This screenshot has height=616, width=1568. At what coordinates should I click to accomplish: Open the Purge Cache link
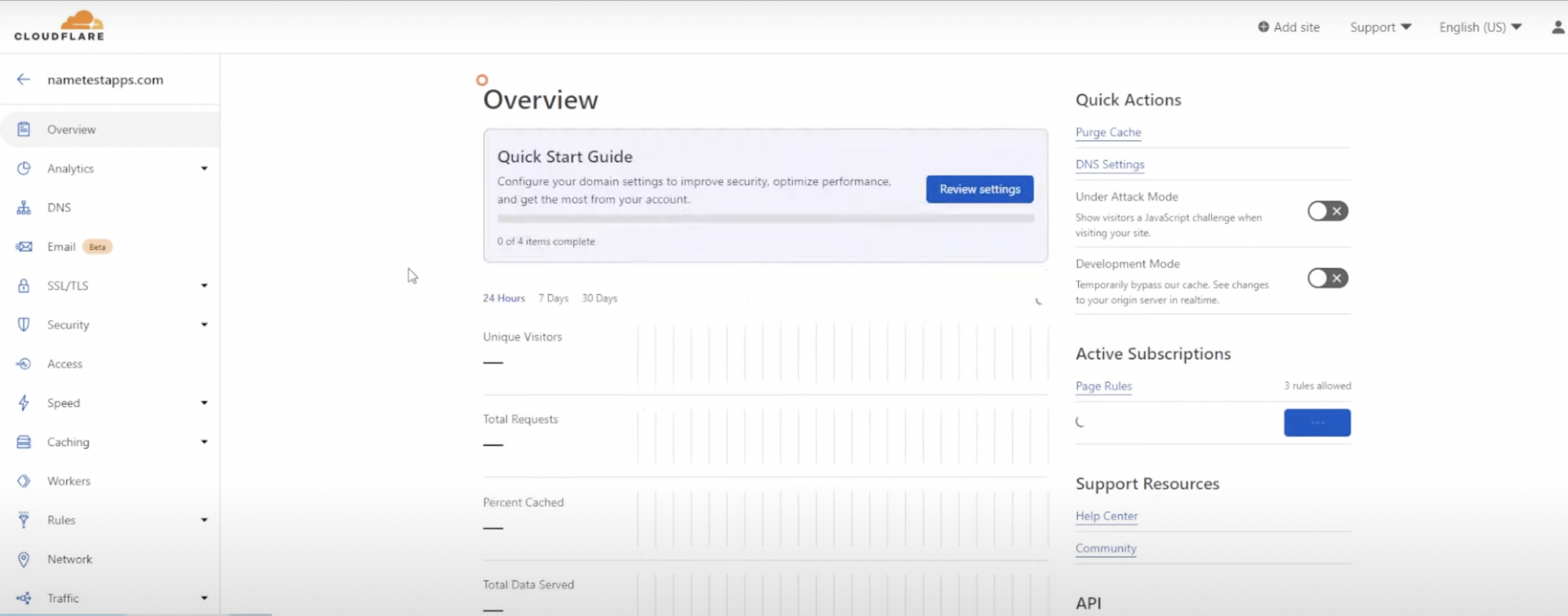(1108, 133)
